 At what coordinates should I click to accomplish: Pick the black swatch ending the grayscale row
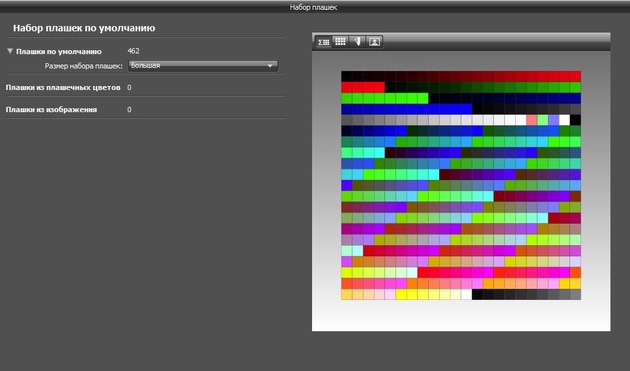(575, 120)
